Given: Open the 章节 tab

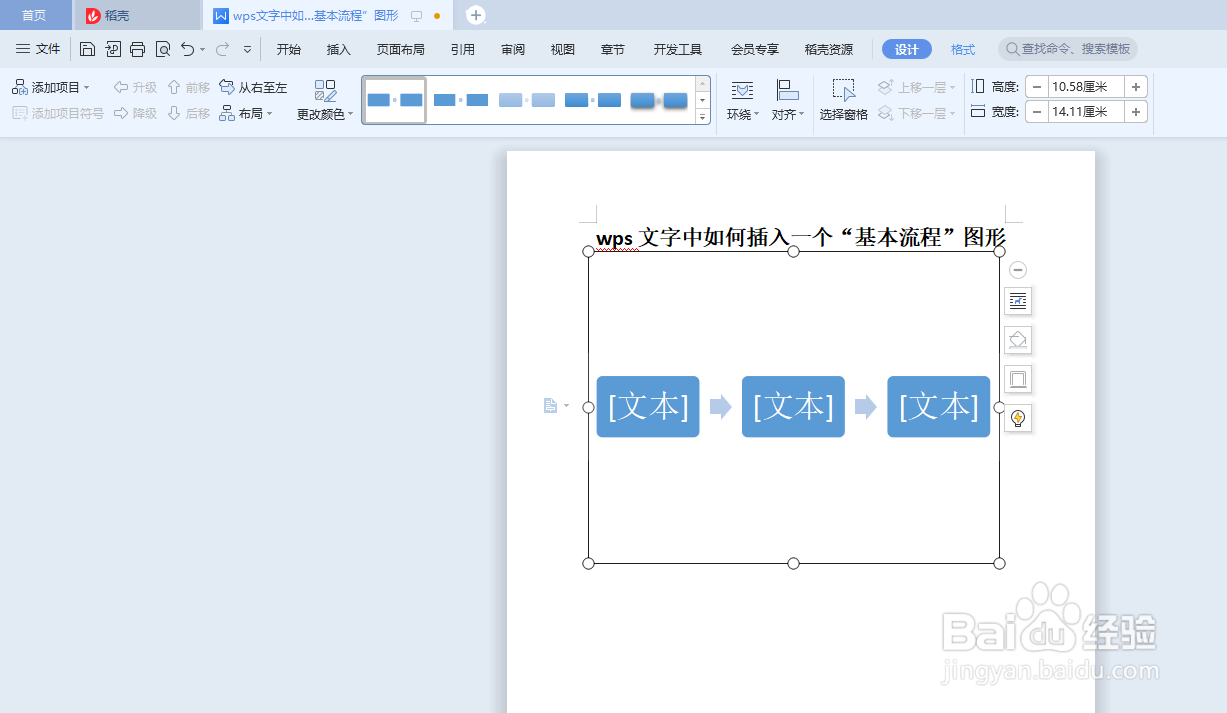Looking at the screenshot, I should 613,49.
